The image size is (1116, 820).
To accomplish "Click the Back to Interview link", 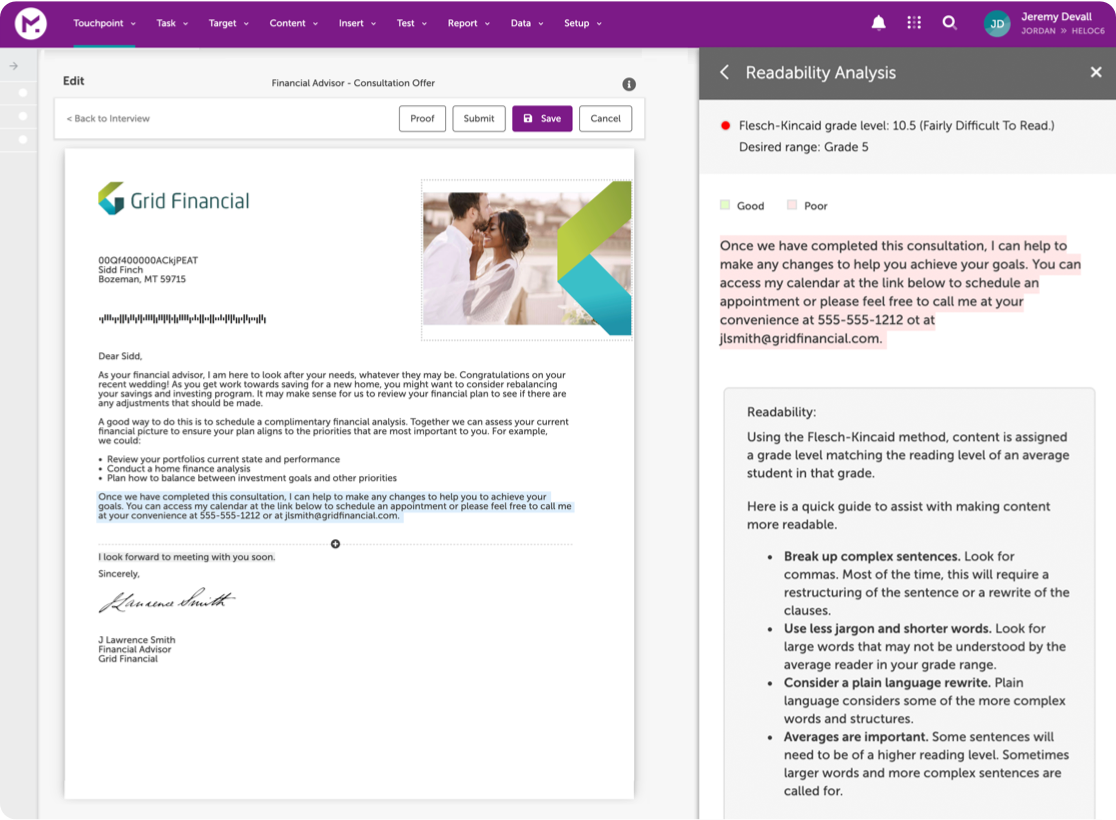I will [x=108, y=118].
